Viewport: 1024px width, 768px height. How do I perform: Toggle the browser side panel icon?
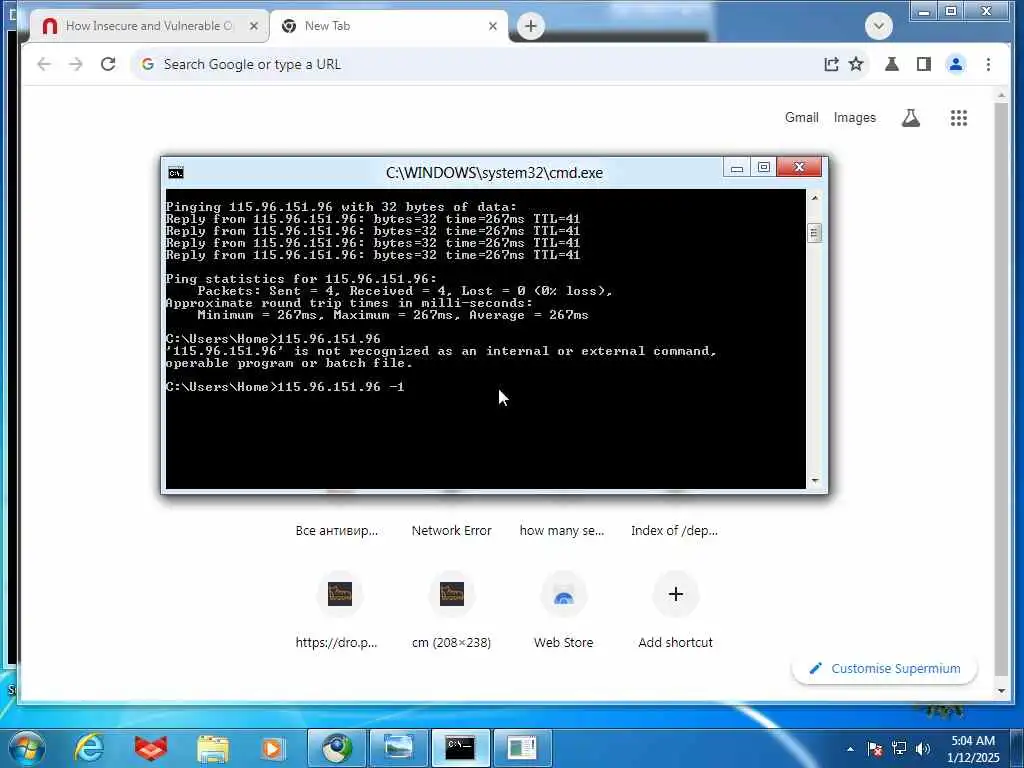pyautogui.click(x=923, y=64)
